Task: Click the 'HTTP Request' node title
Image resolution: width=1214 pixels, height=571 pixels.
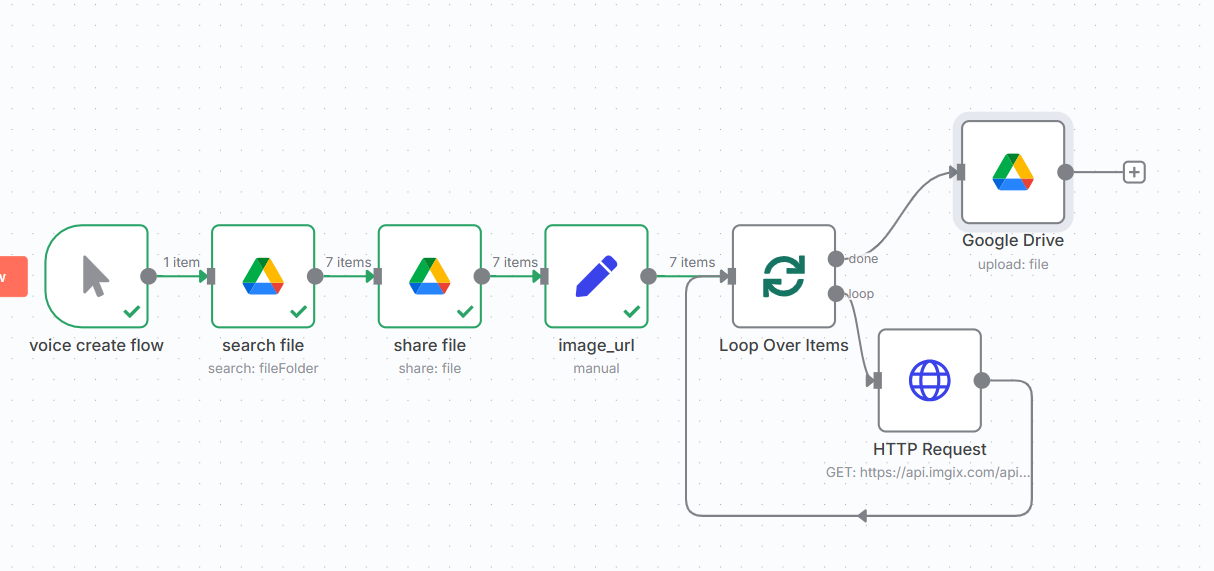Action: (x=930, y=449)
